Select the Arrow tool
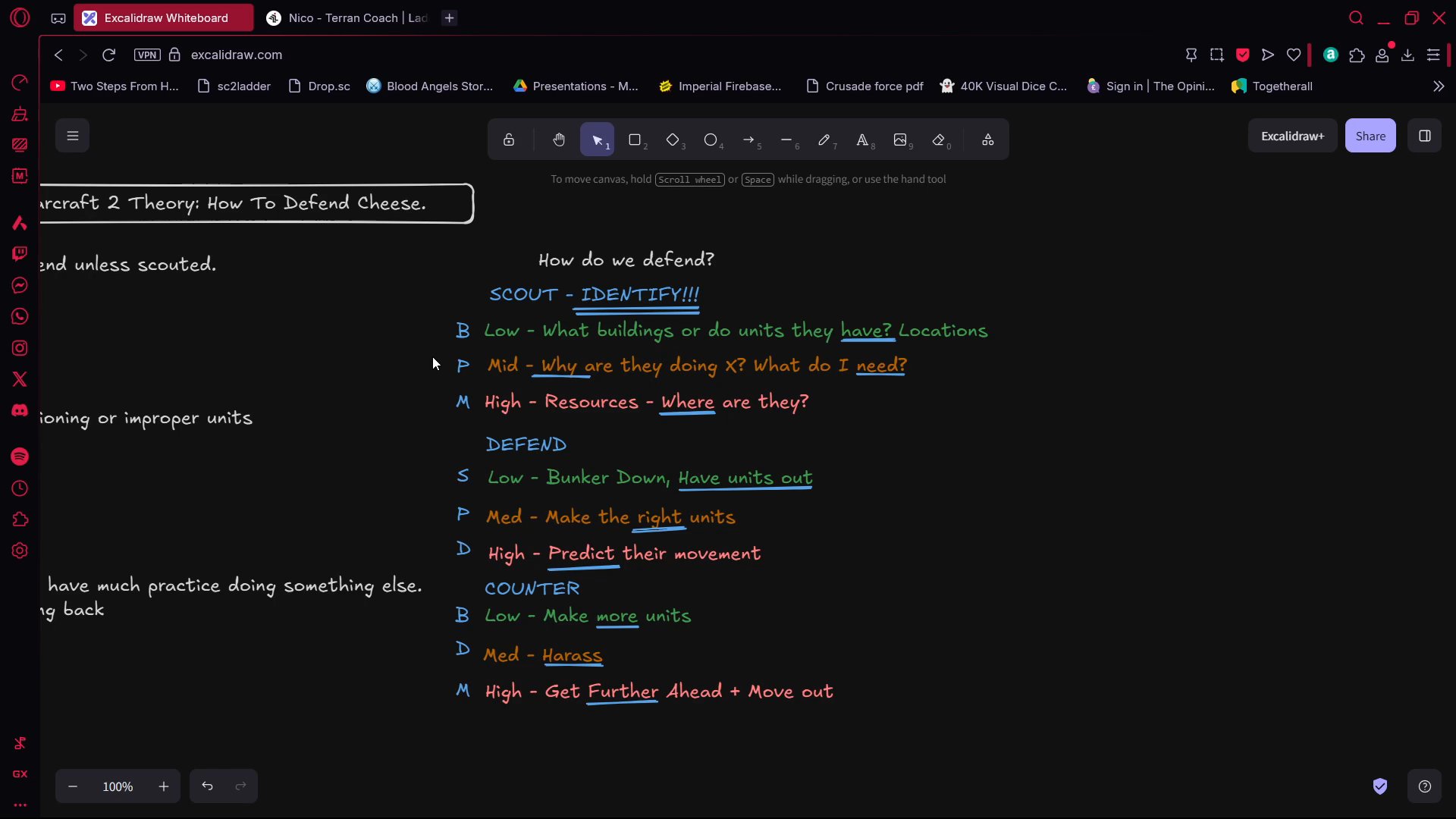Screen dimensions: 1456x819 [748, 140]
